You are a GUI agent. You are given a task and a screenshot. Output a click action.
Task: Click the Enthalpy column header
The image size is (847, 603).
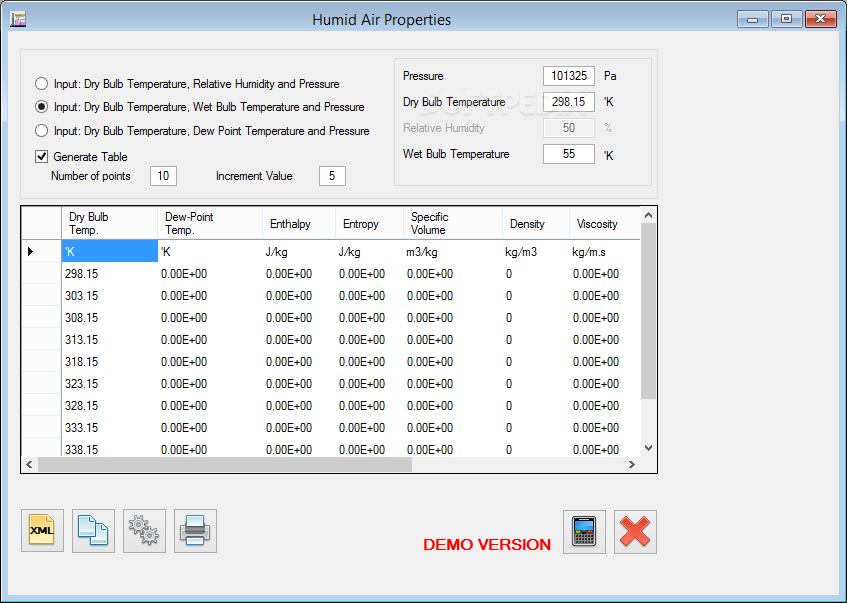[x=299, y=223]
